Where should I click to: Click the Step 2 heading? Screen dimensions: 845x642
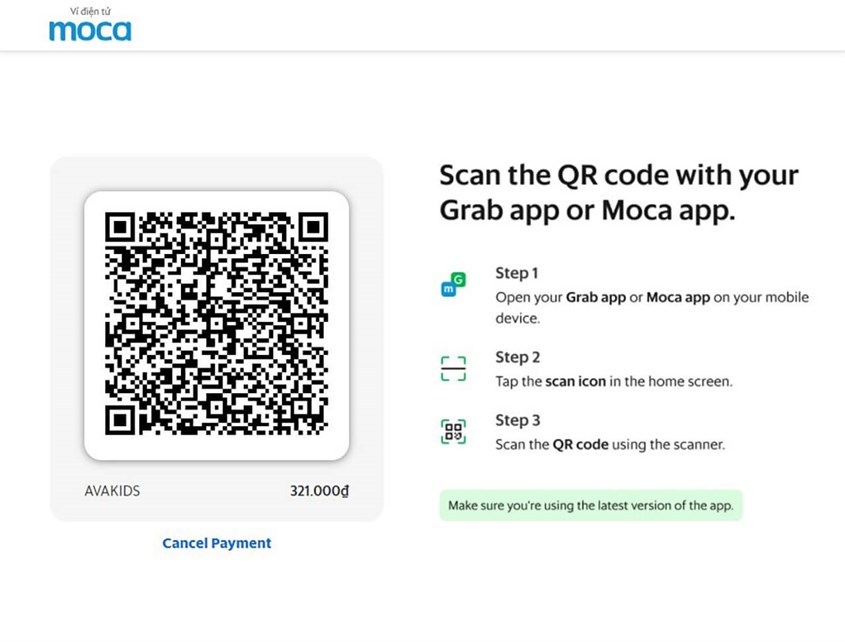tap(518, 357)
